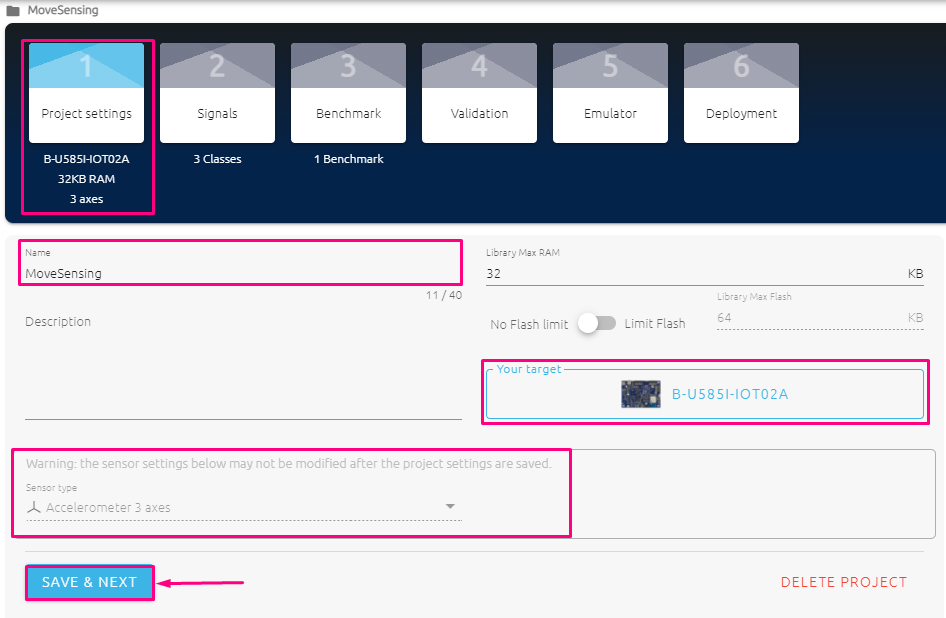The width and height of the screenshot is (946, 618).
Task: Edit the project Name field
Action: tap(244, 273)
